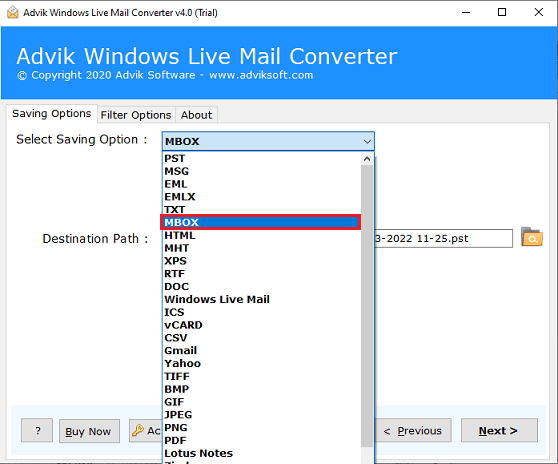Viewport: 558px width, 464px height.
Task: Choose Yahoo as saving option
Action: tap(262, 363)
